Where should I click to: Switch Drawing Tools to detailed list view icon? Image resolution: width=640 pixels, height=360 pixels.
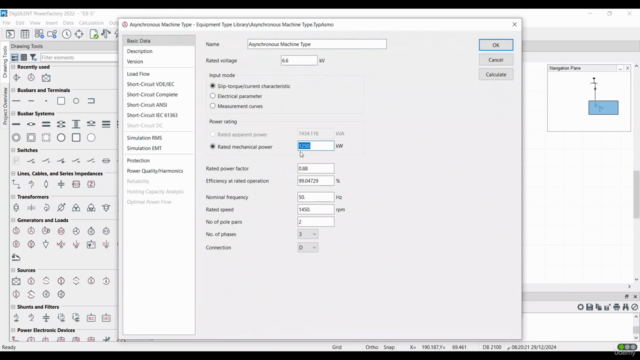pyautogui.click(x=24, y=58)
